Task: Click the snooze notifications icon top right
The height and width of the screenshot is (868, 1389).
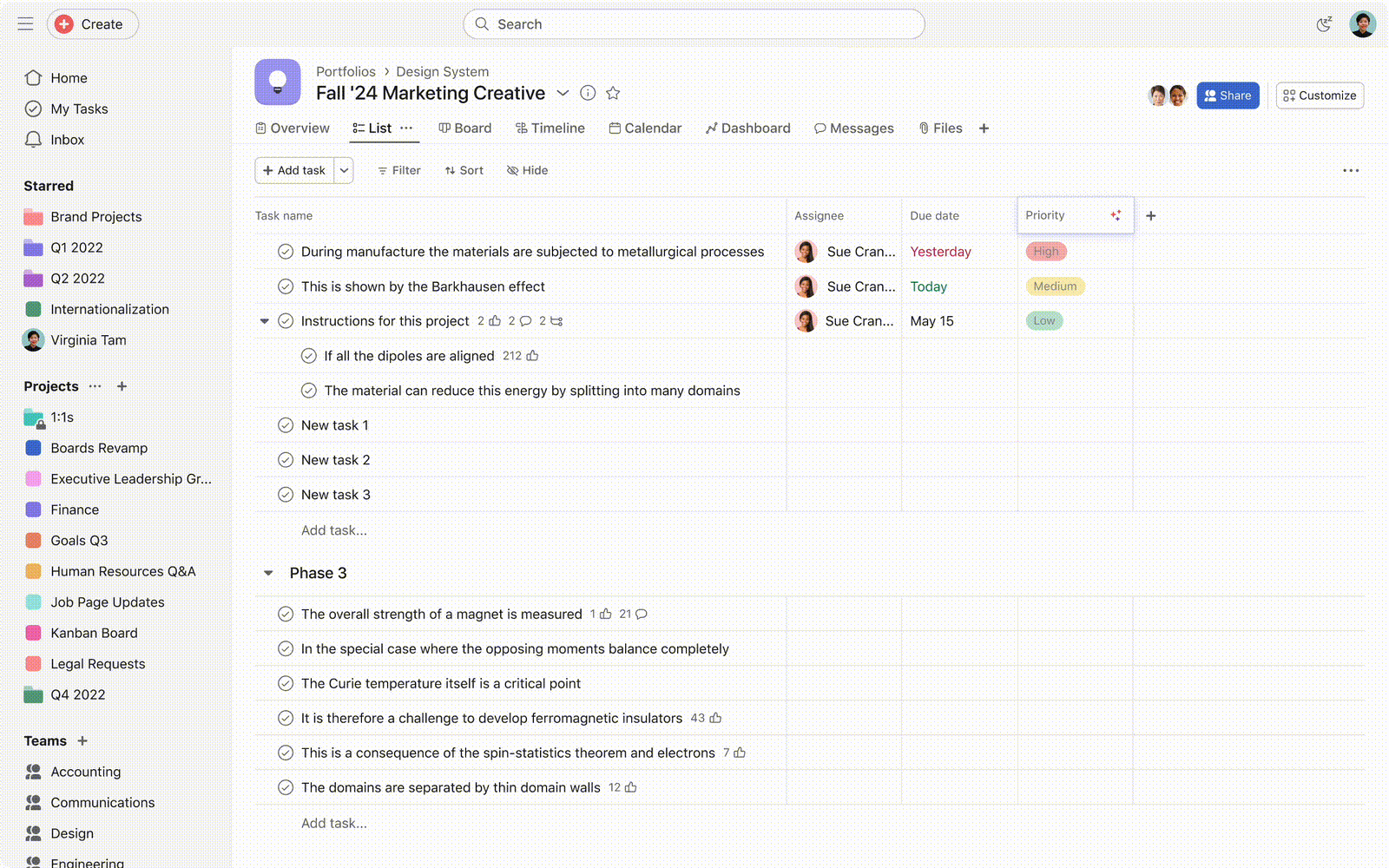Action: [1323, 24]
